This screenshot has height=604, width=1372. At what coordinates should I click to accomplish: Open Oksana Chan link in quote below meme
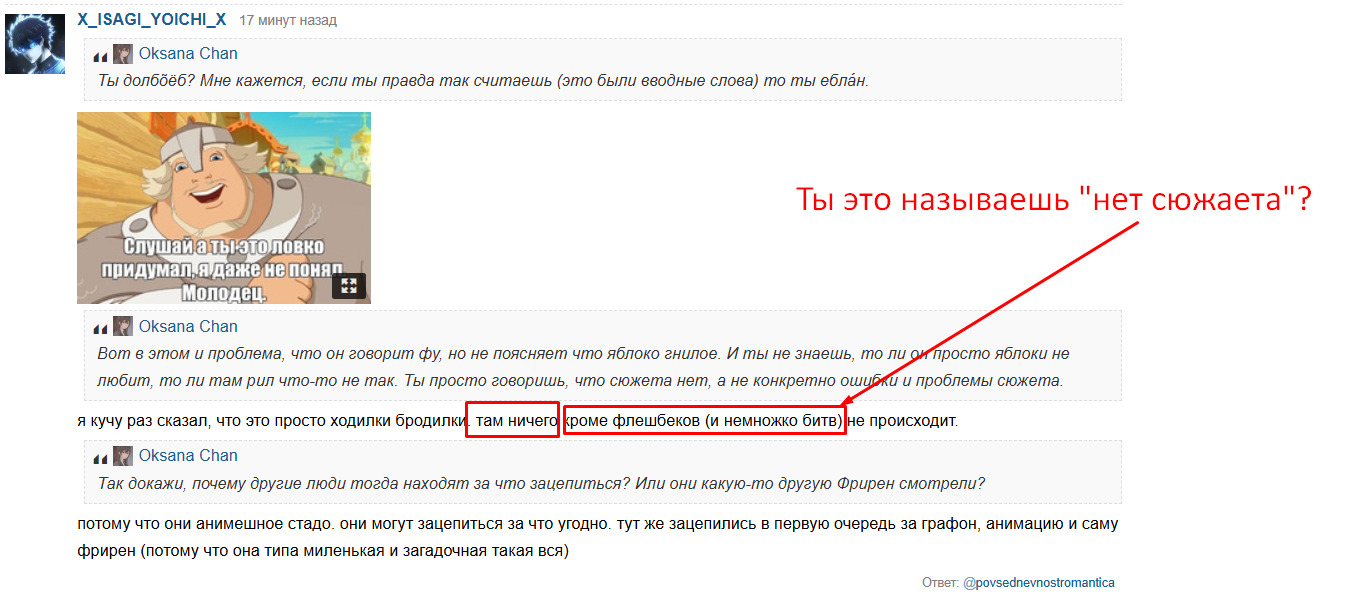(188, 327)
